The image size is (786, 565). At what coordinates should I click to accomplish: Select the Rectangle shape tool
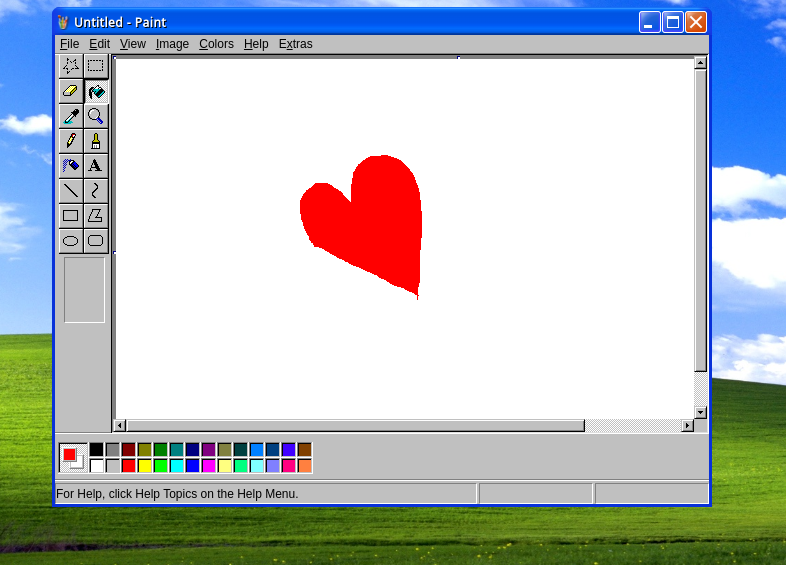[71, 216]
